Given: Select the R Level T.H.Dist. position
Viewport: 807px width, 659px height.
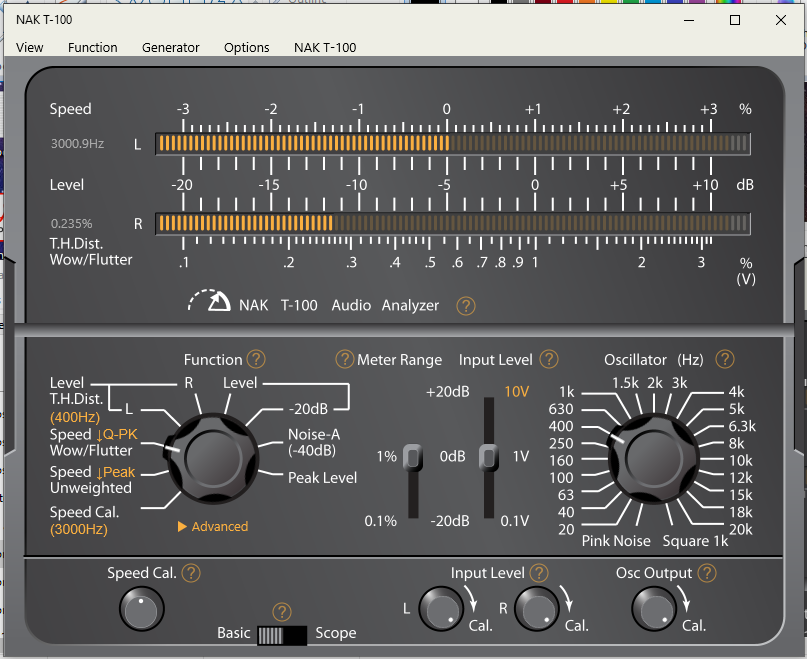Looking at the screenshot, I should (x=189, y=383).
